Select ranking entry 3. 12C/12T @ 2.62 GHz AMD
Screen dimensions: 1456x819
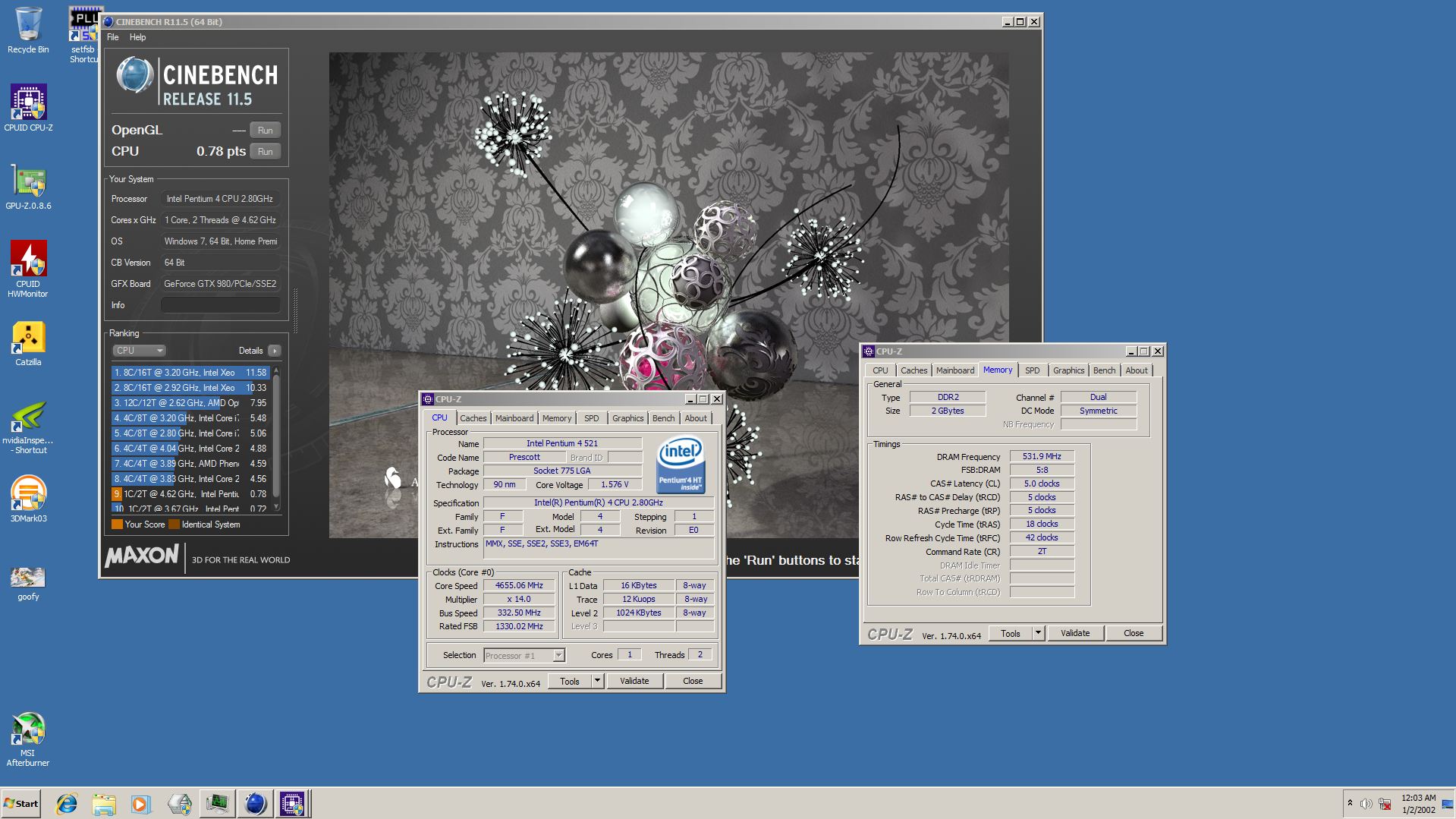click(x=190, y=403)
